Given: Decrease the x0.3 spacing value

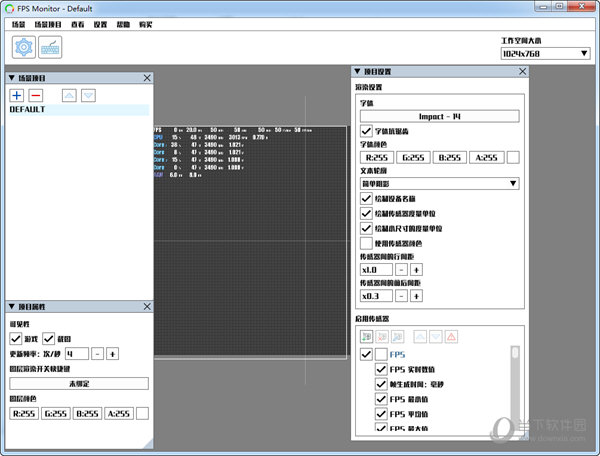Looking at the screenshot, I should pyautogui.click(x=401, y=296).
